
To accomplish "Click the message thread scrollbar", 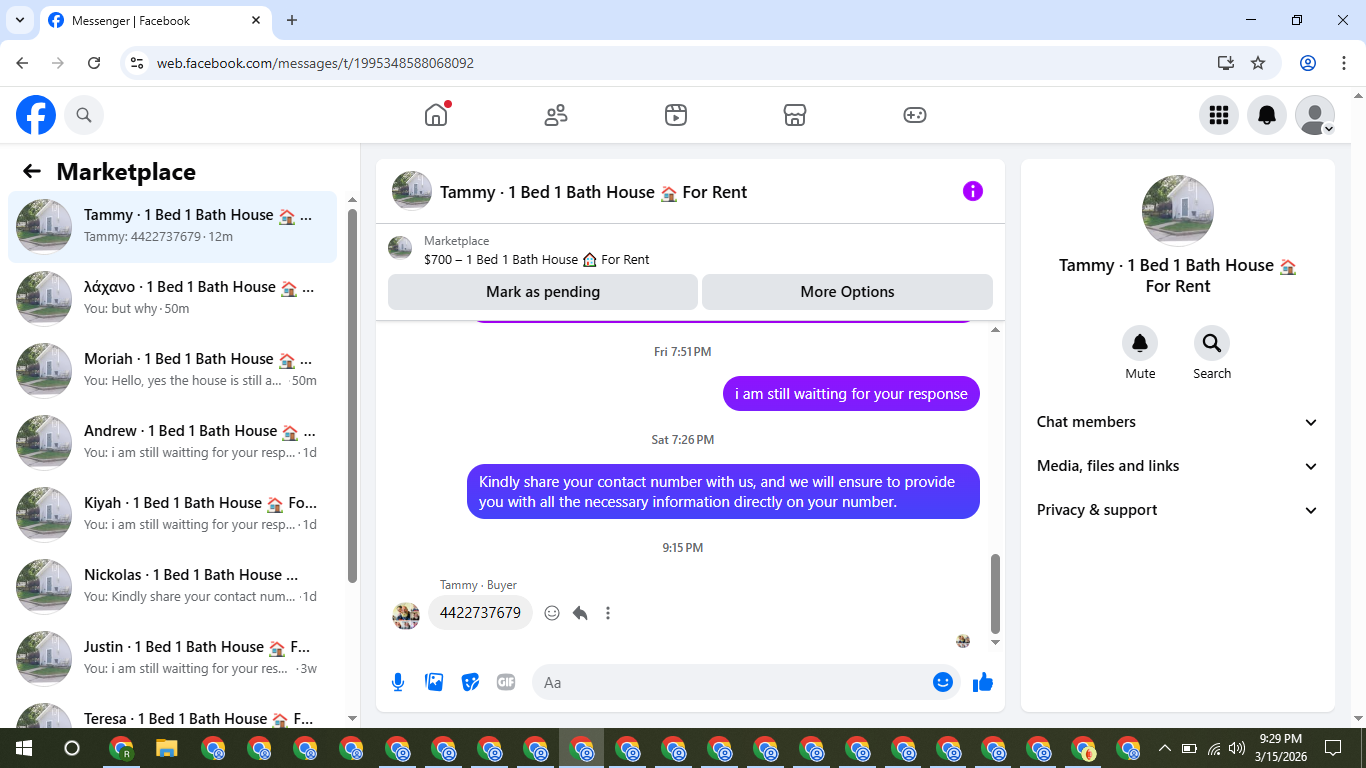I will click(995, 592).
